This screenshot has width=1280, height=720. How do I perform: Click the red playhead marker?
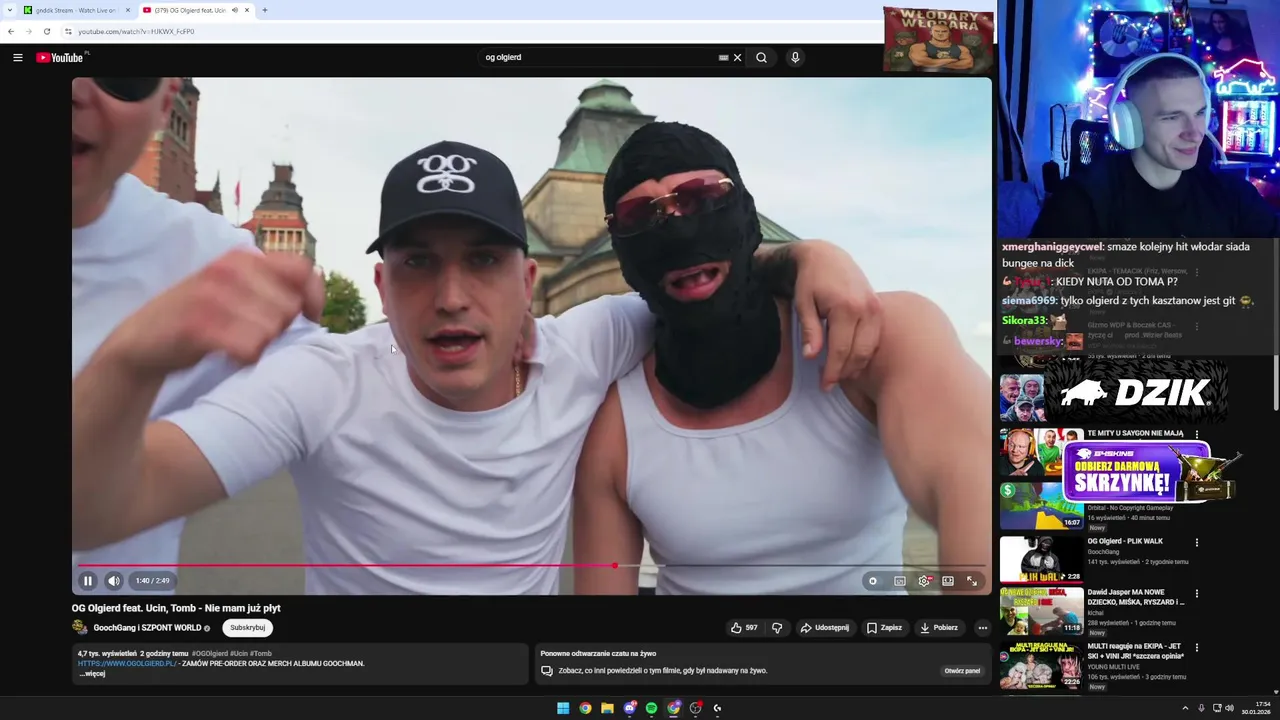tap(615, 566)
